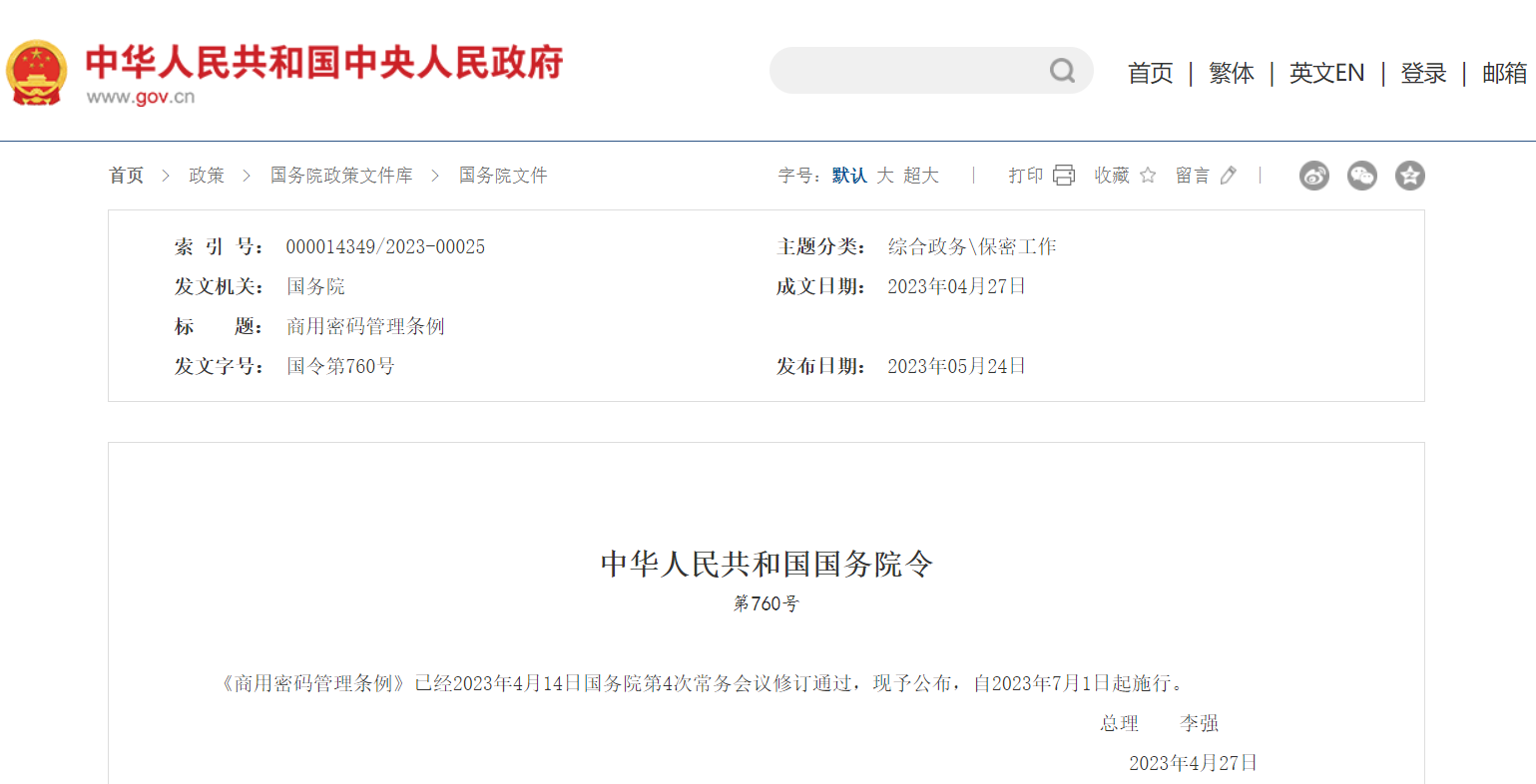Click 第760号 under the heading
The image size is (1536, 784).
click(x=767, y=604)
